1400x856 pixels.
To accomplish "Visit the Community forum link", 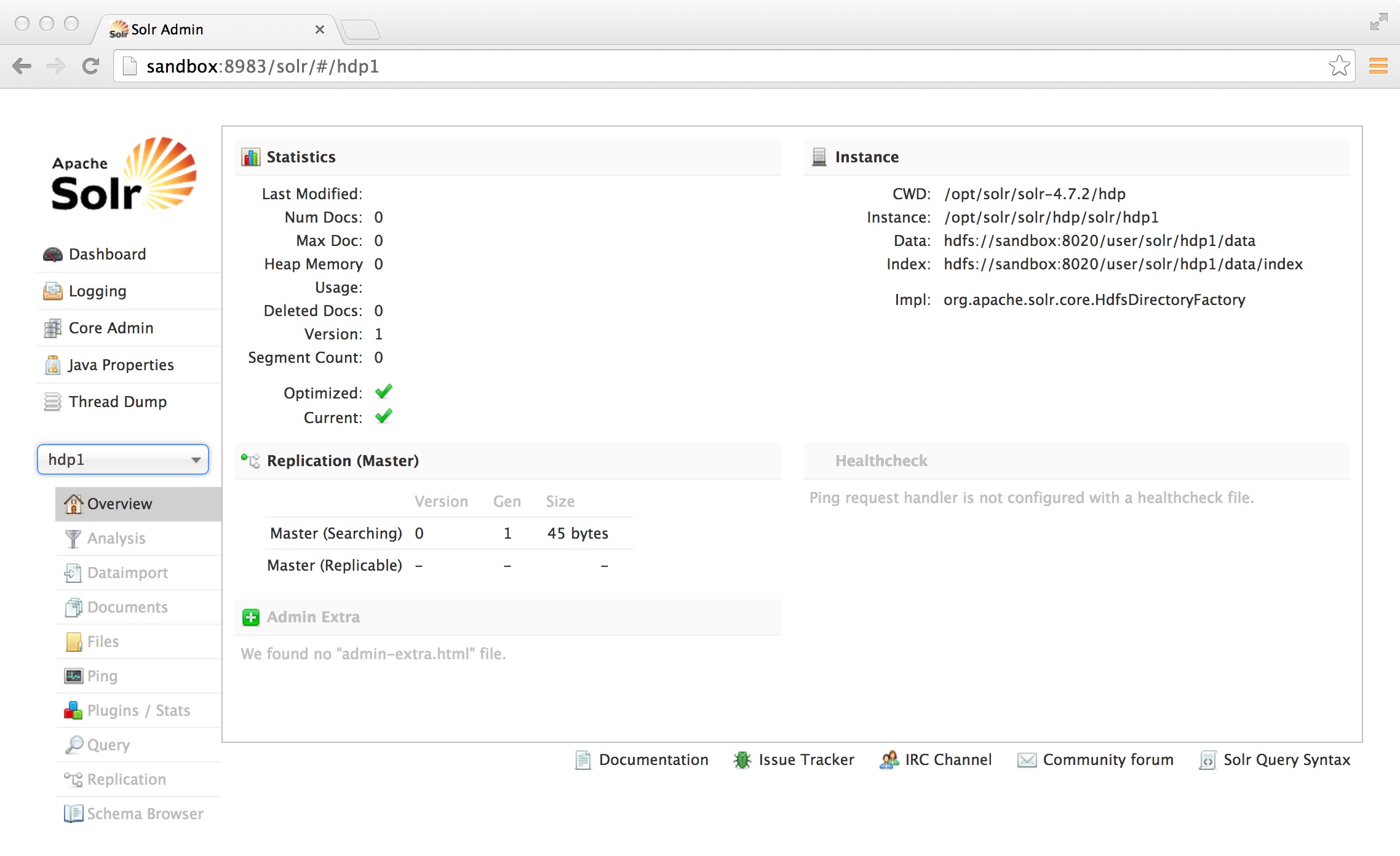I will (x=1108, y=760).
